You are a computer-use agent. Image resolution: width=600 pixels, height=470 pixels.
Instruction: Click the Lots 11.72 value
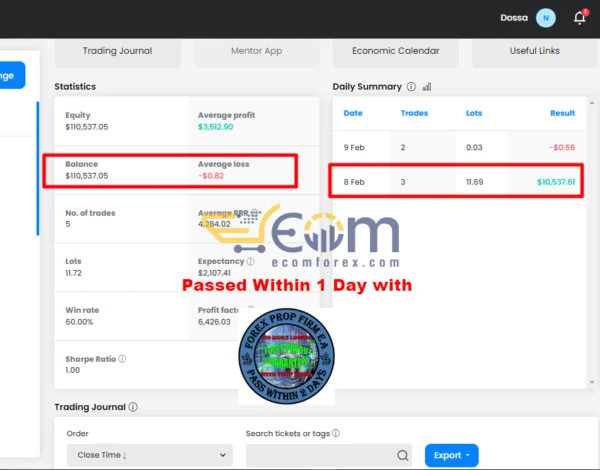[x=73, y=273]
